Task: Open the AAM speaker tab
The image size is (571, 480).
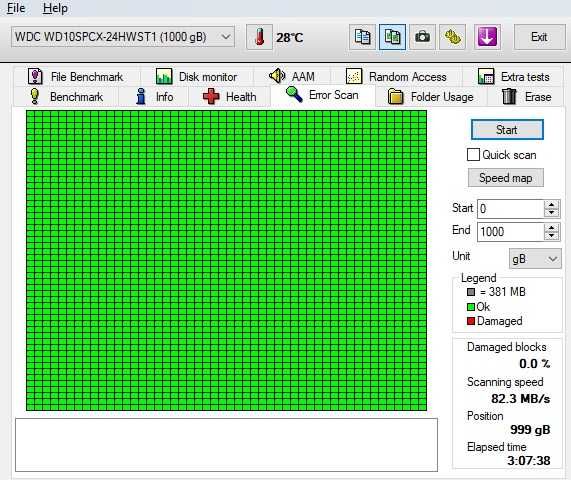Action: [292, 76]
